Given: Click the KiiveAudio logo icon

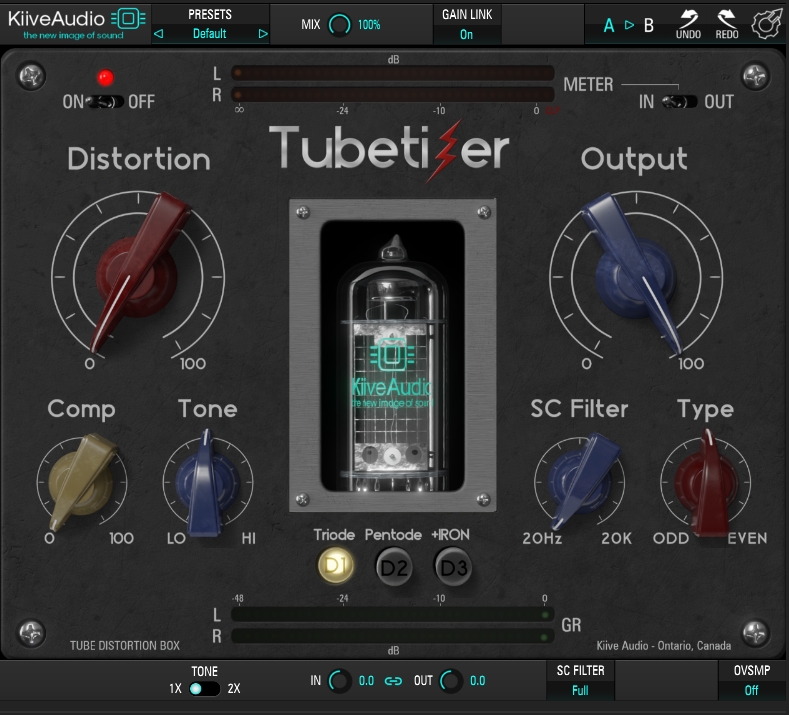Looking at the screenshot, I should [x=128, y=19].
